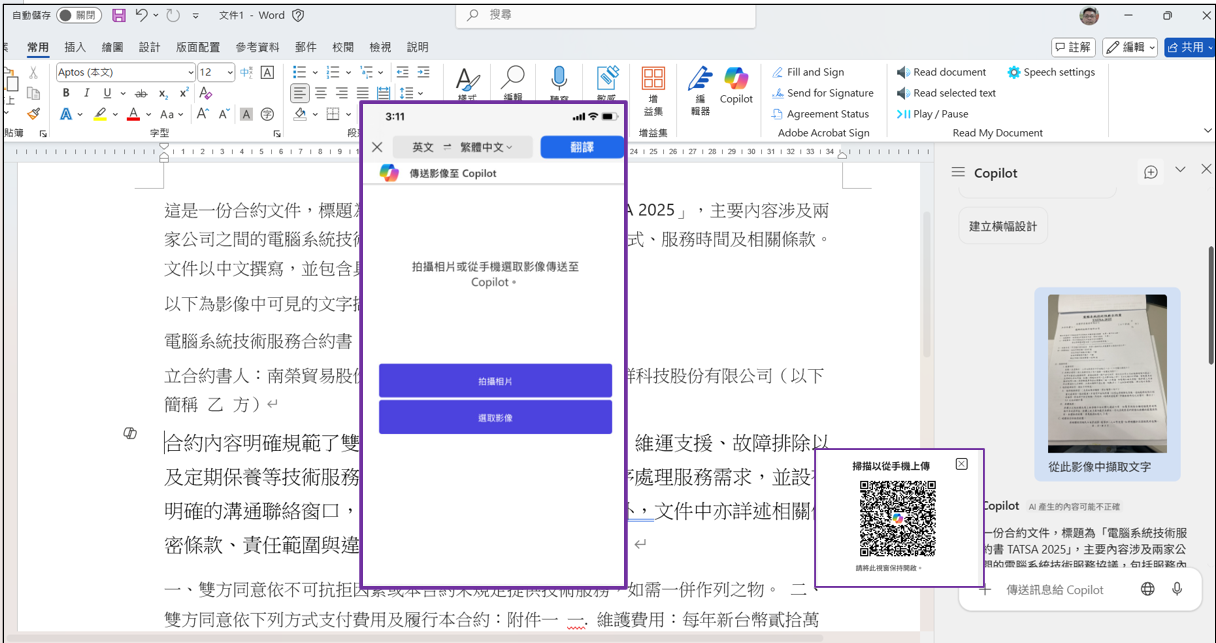Click Read document speaker icon

coord(903,72)
